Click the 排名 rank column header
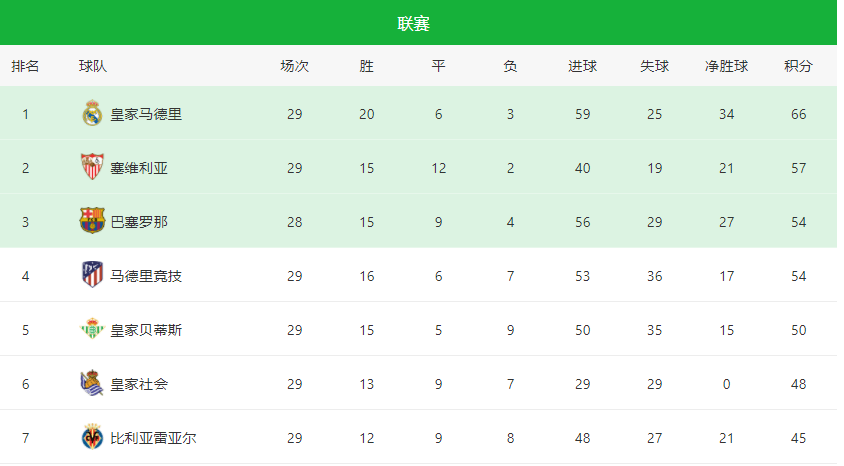Screen dimensions: 844x466 tap(25, 66)
